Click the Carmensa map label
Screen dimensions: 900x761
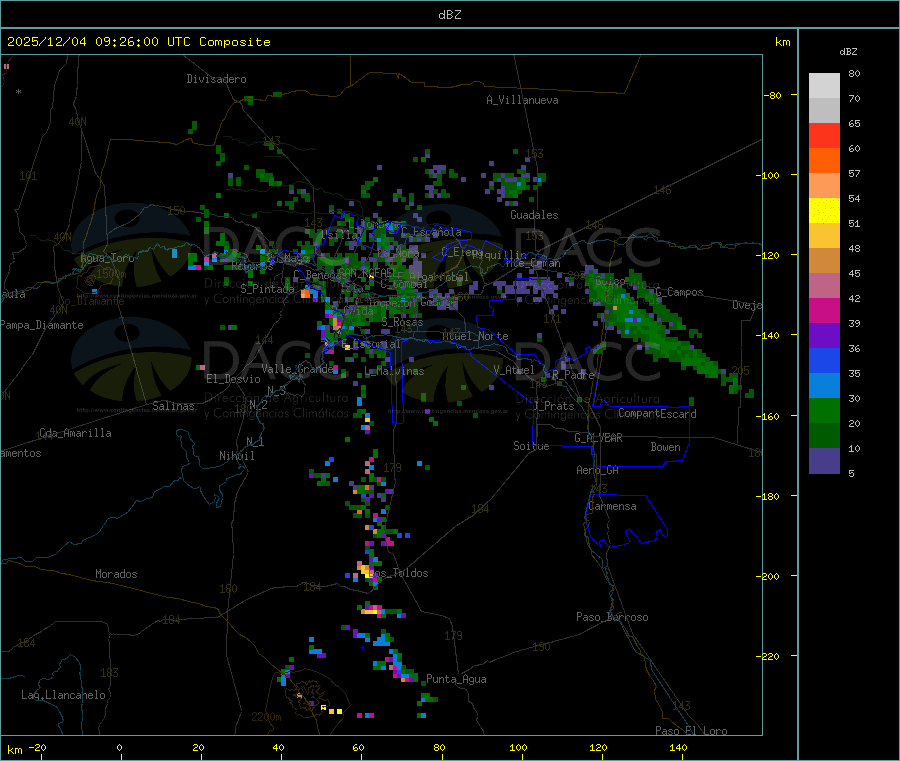(612, 506)
